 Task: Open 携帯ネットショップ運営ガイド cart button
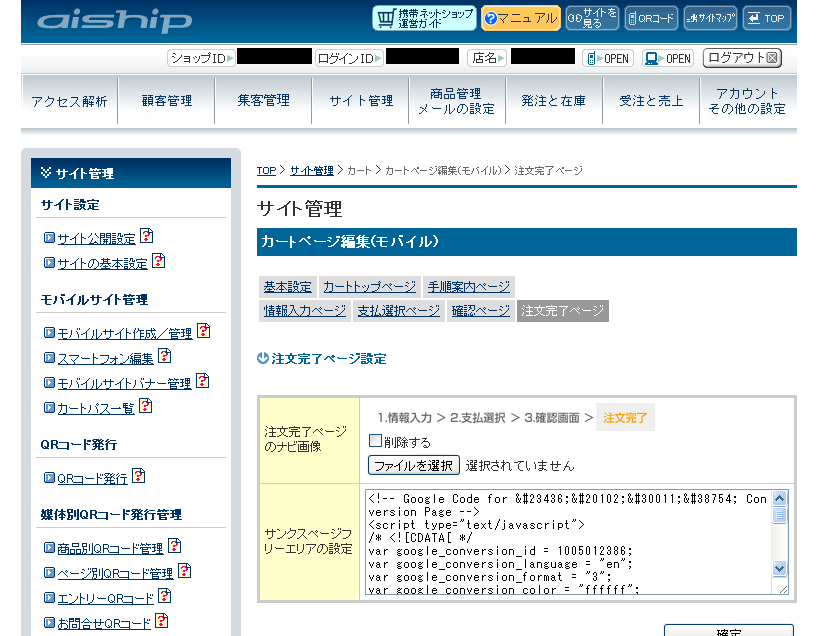[x=424, y=18]
